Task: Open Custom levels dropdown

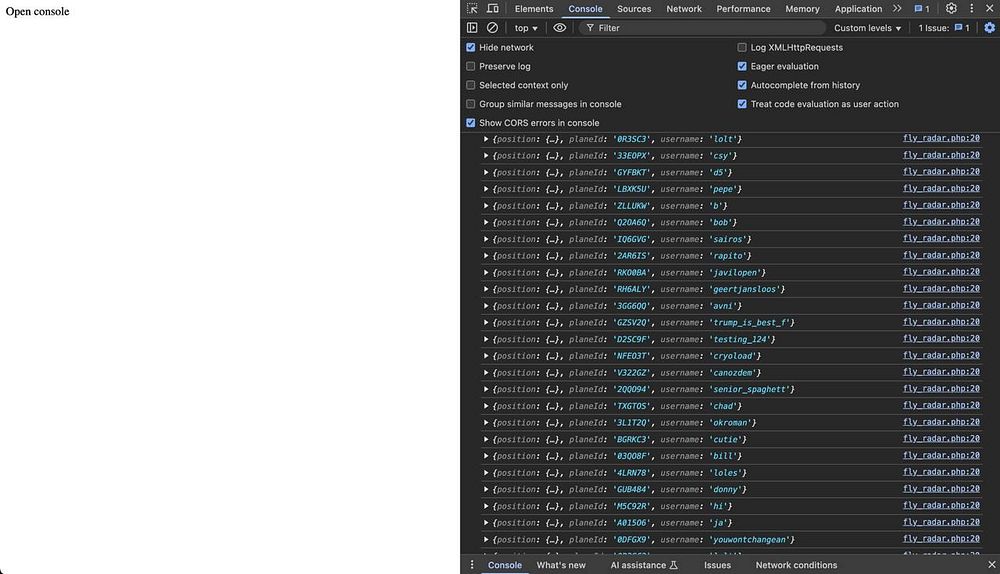Action: click(x=867, y=28)
